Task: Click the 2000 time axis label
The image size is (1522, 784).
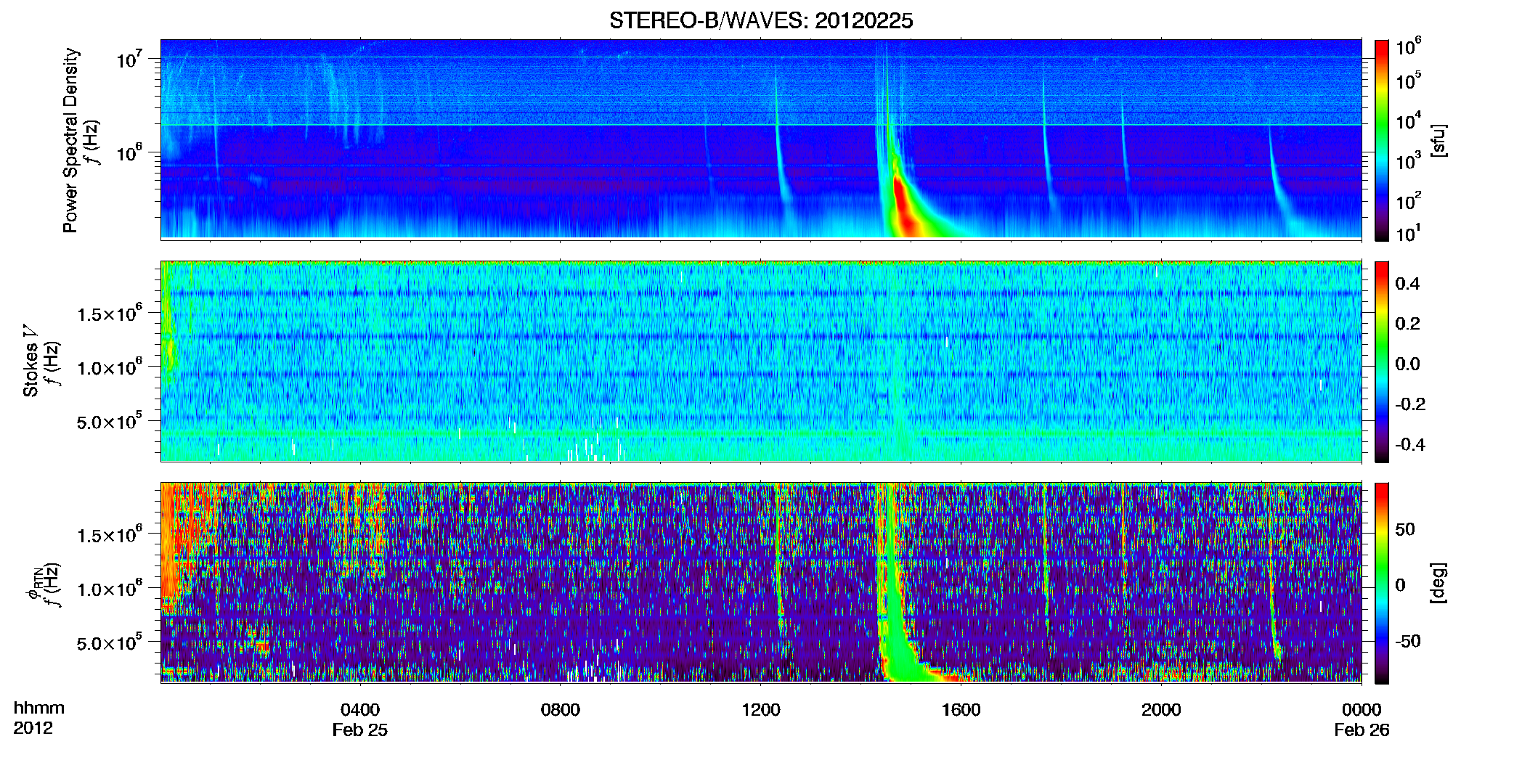Action: [x=1161, y=710]
